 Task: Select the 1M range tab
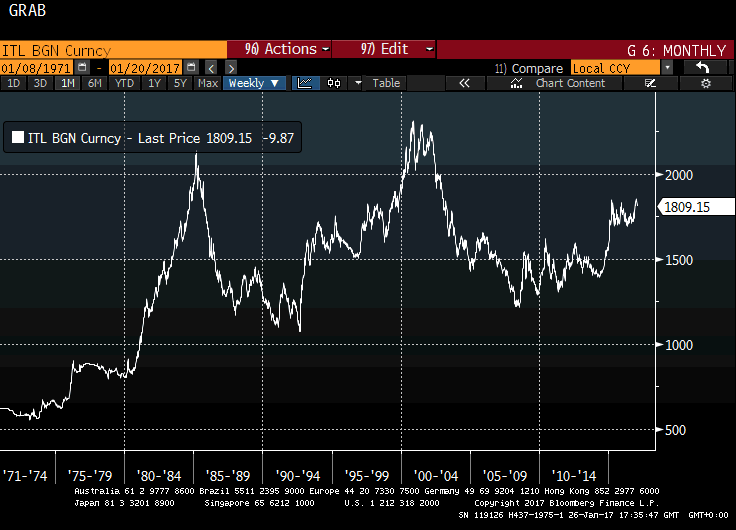[x=68, y=83]
